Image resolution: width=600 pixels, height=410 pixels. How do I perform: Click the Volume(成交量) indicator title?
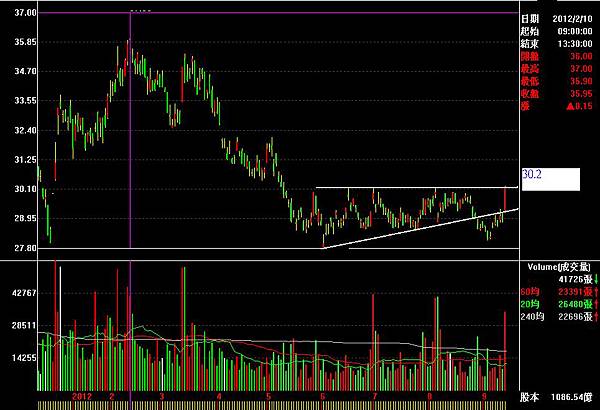click(559, 267)
